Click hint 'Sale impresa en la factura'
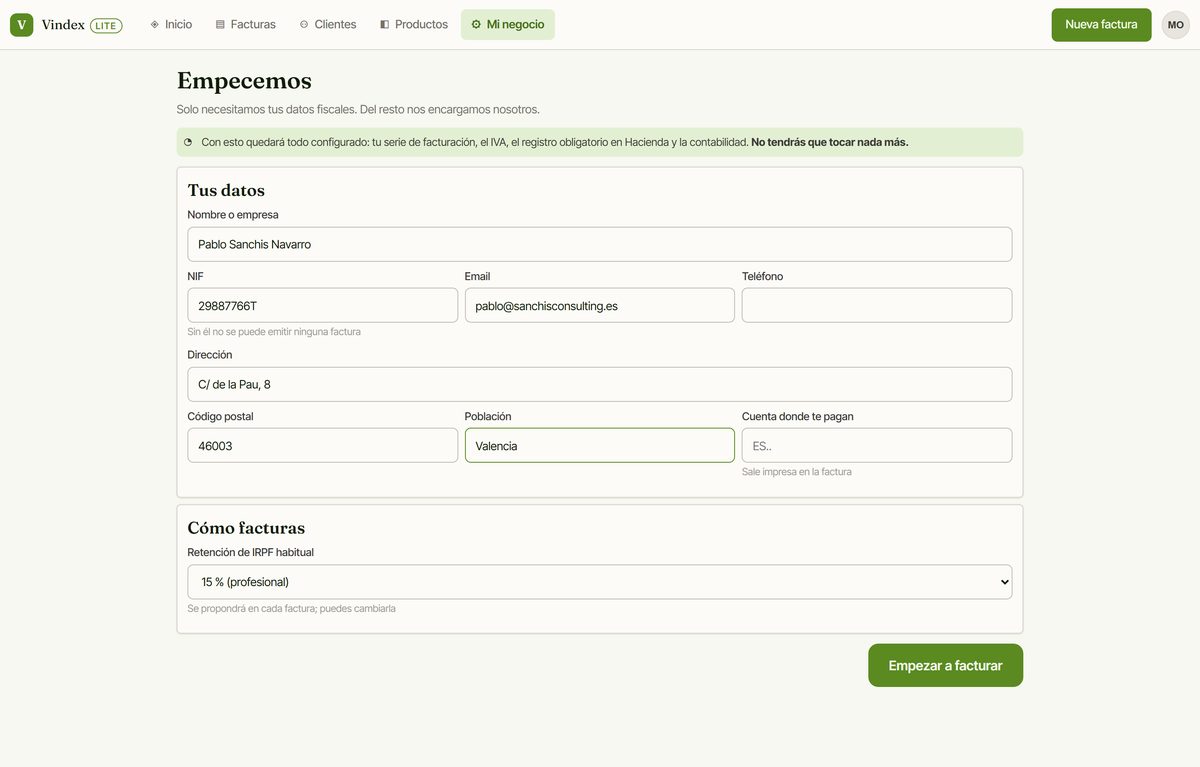Image resolution: width=1200 pixels, height=767 pixels. click(797, 472)
